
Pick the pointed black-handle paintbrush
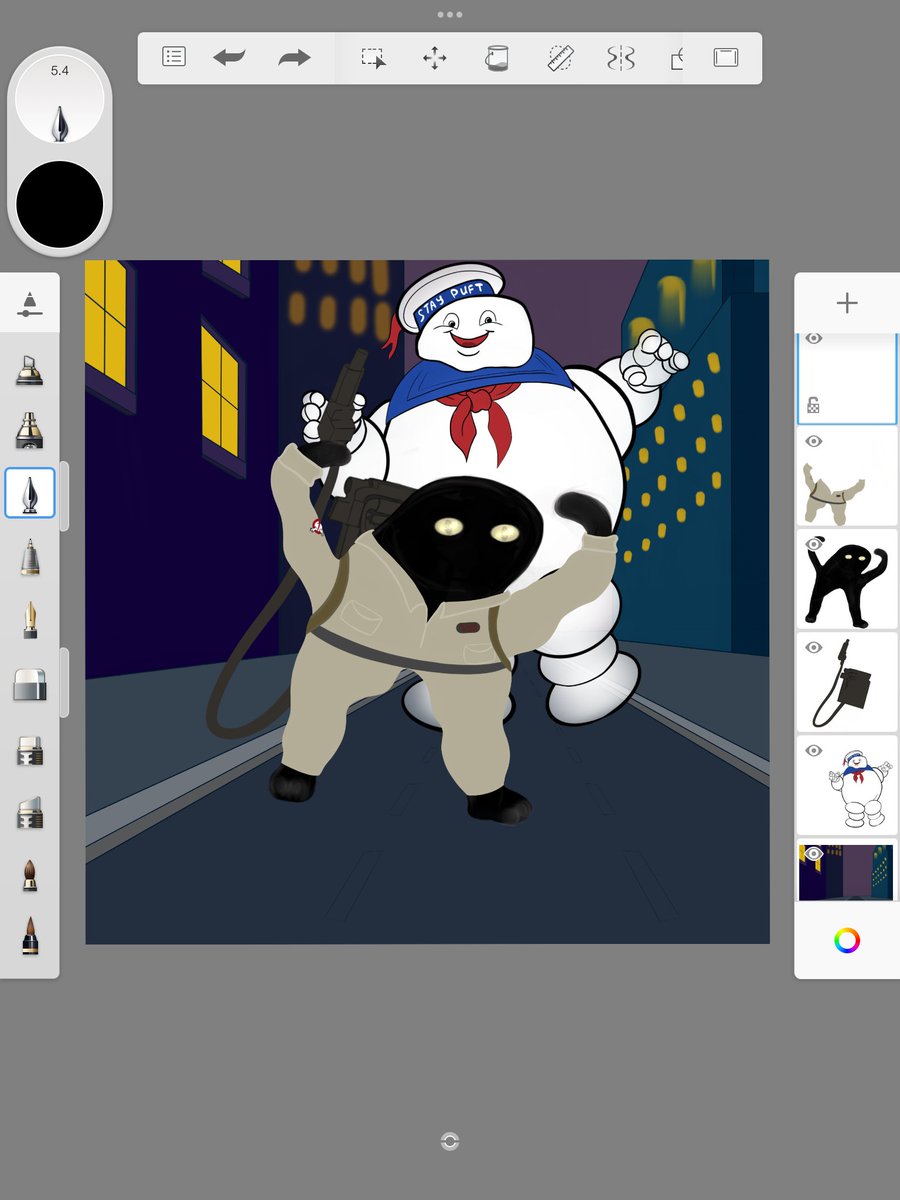tap(30, 937)
